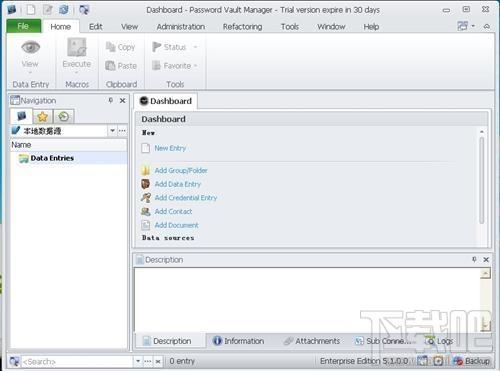The image size is (500, 371).
Task: Click the search magnifier icon in status bar
Action: (14, 361)
